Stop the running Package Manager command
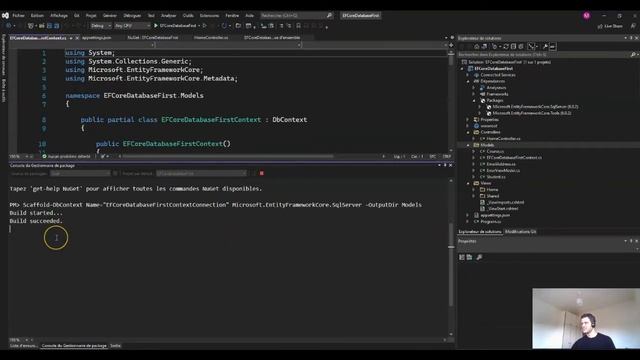 (262, 173)
